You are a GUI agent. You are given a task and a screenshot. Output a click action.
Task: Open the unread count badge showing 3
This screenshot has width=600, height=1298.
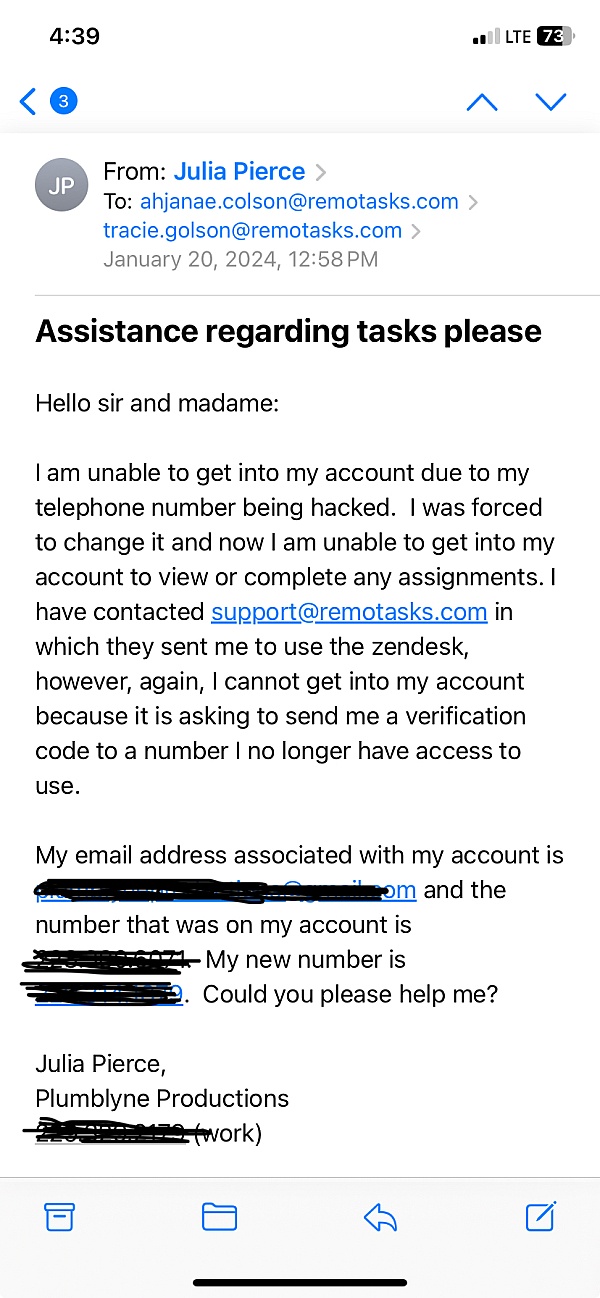63,101
